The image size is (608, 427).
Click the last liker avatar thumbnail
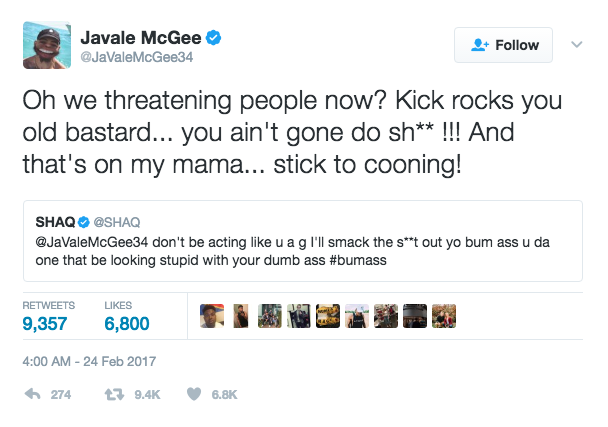443,316
